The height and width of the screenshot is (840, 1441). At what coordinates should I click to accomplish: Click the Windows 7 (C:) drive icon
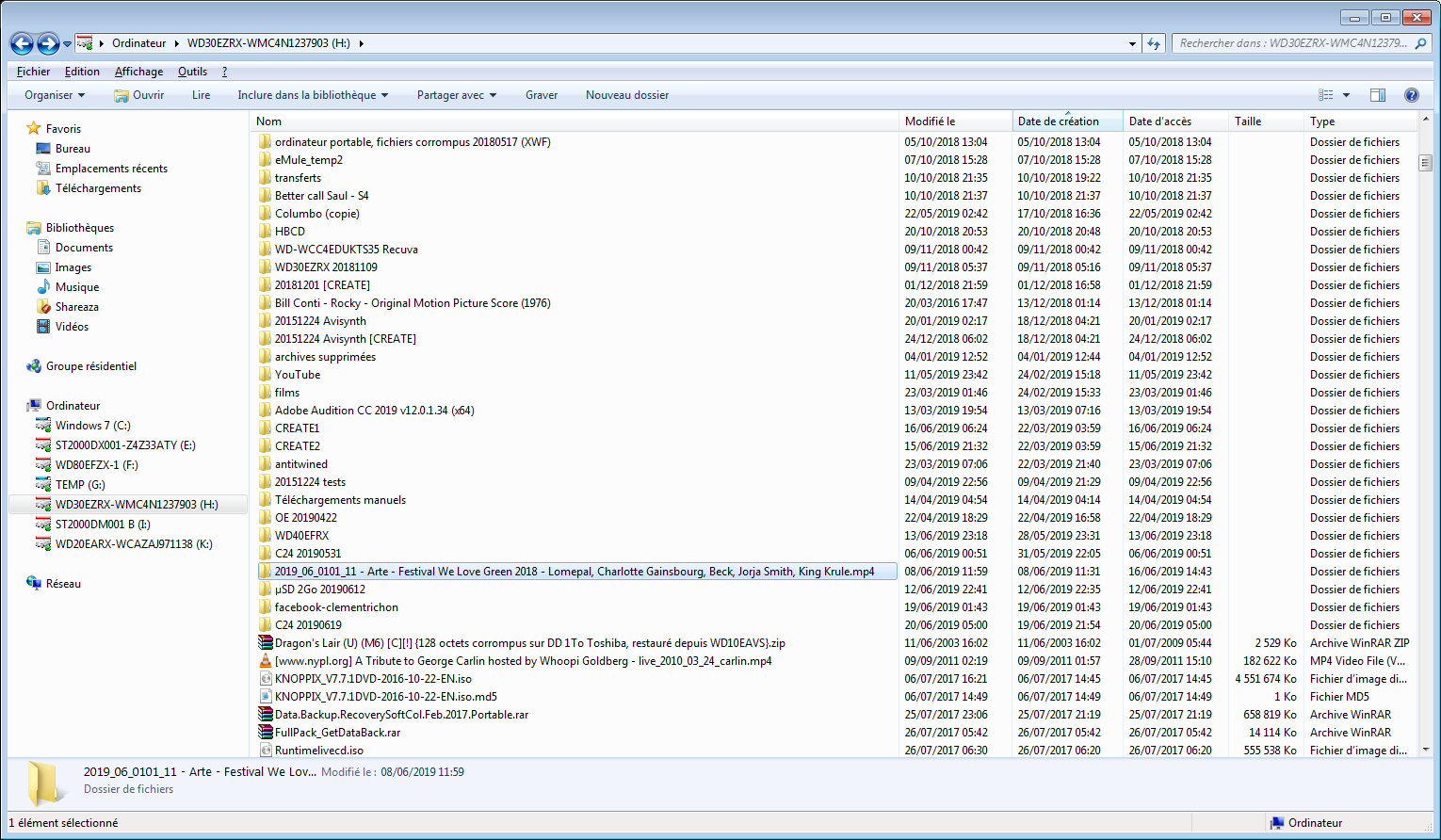pos(43,426)
